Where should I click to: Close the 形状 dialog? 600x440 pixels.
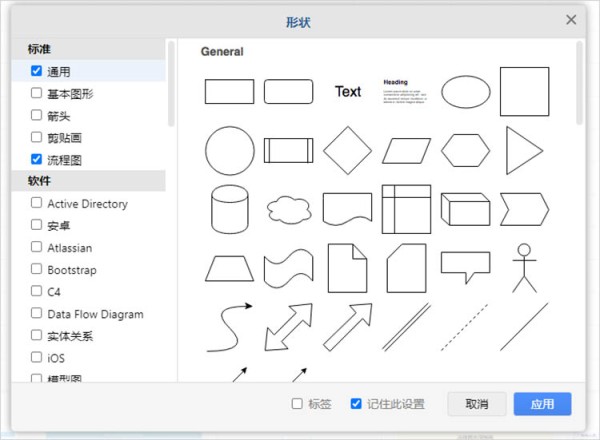(571, 20)
